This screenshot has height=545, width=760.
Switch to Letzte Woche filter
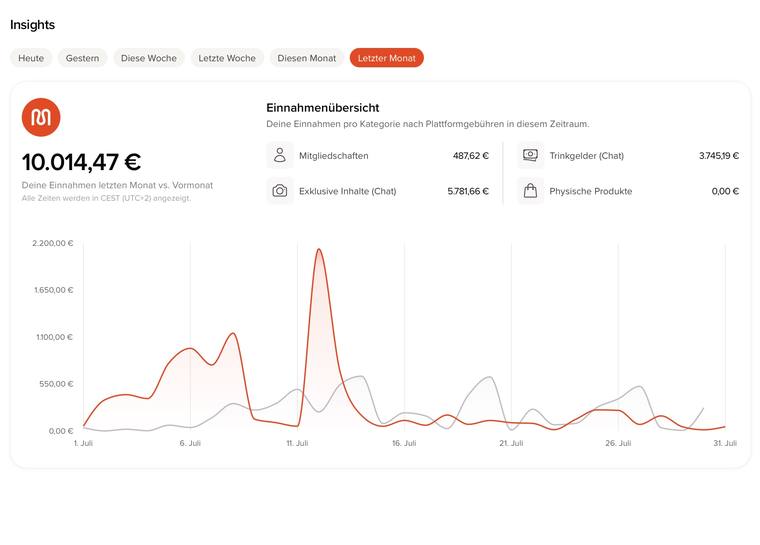[227, 58]
